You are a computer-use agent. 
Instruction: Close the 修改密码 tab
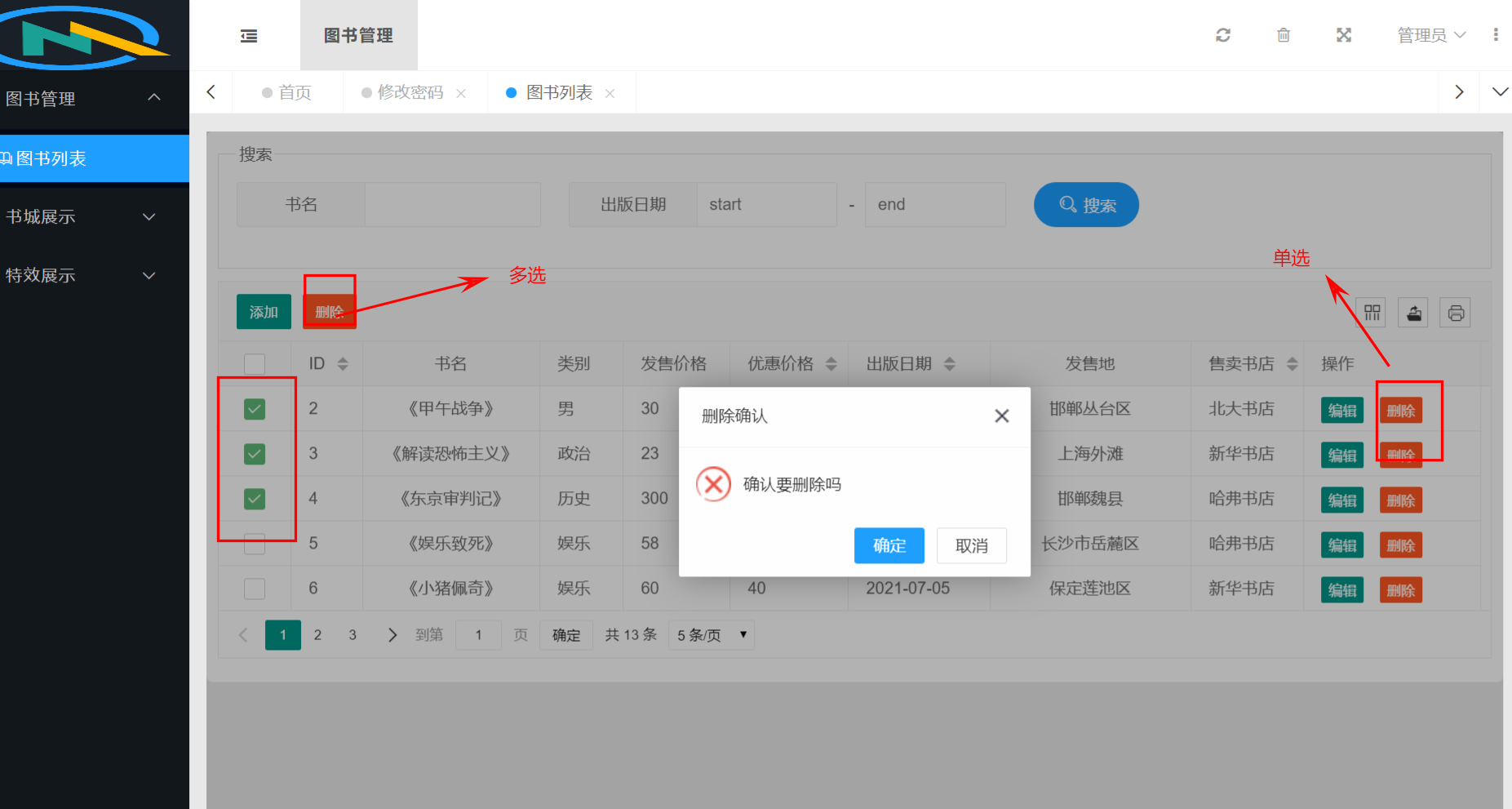[x=461, y=93]
